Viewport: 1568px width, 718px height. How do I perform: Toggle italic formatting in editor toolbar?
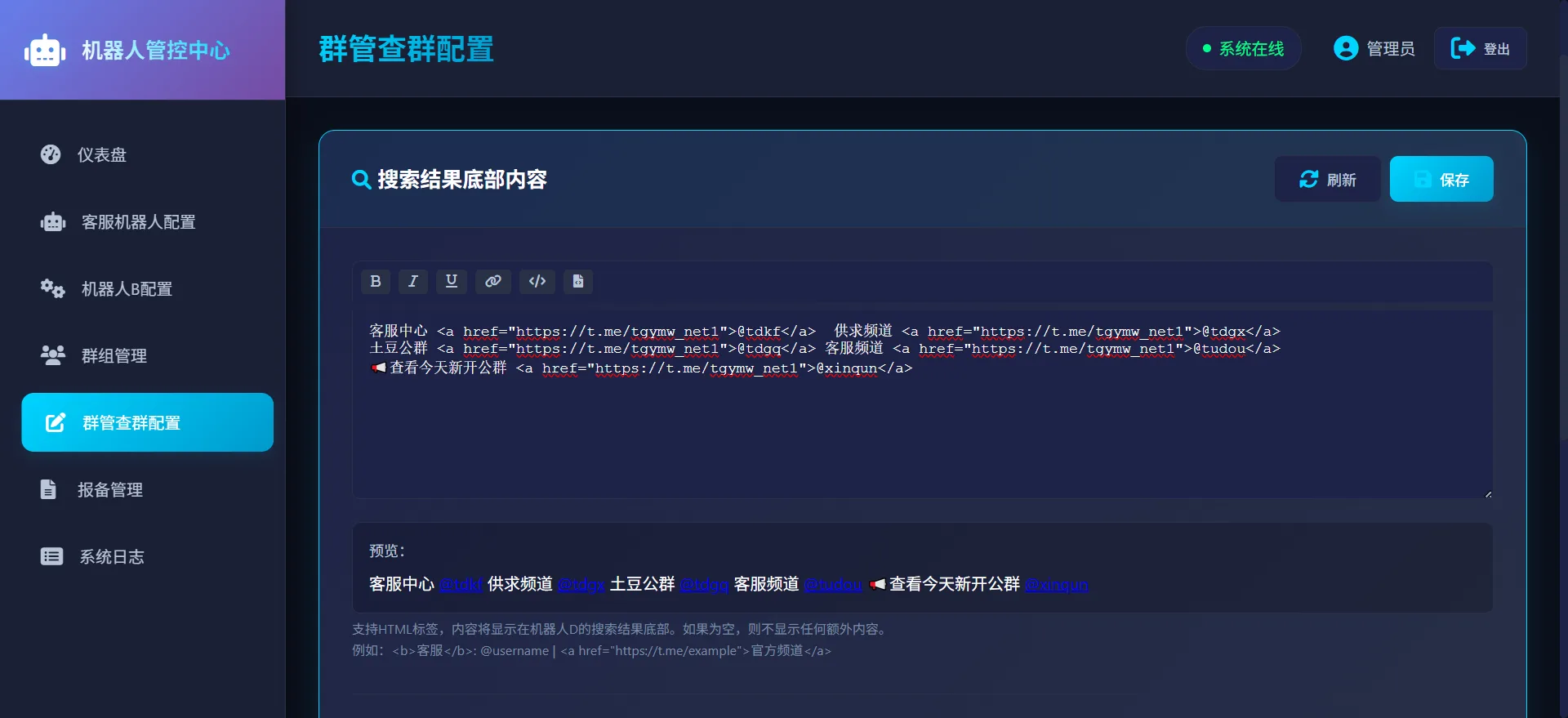click(413, 281)
